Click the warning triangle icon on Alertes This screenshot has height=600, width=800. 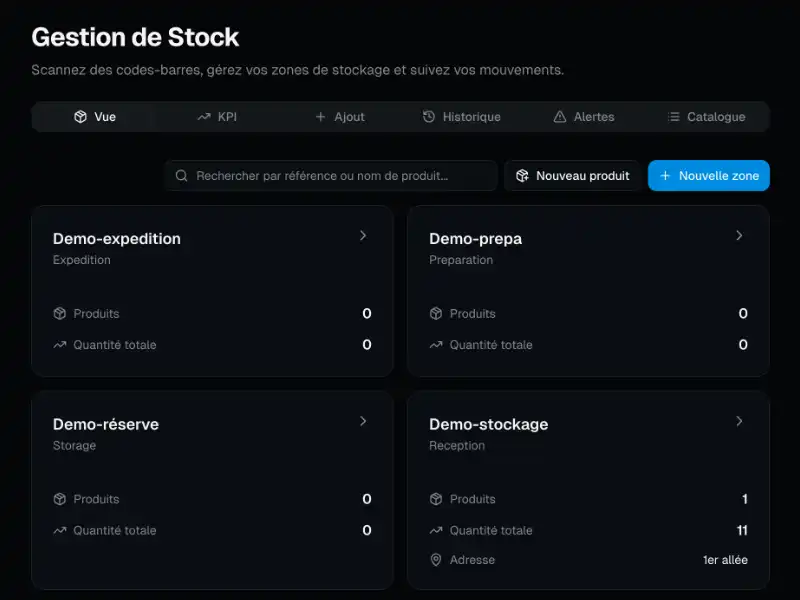point(560,117)
